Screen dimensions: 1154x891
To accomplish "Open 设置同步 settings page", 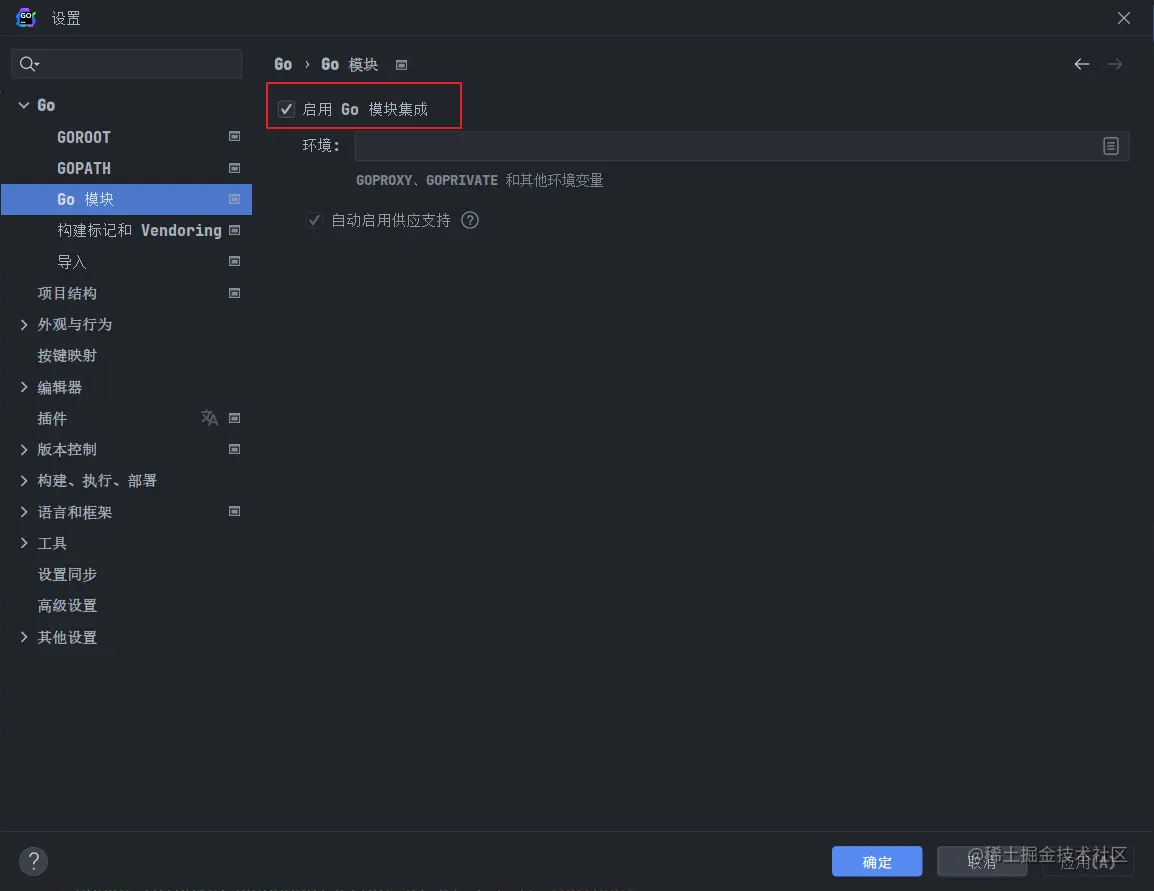I will [x=127, y=575].
